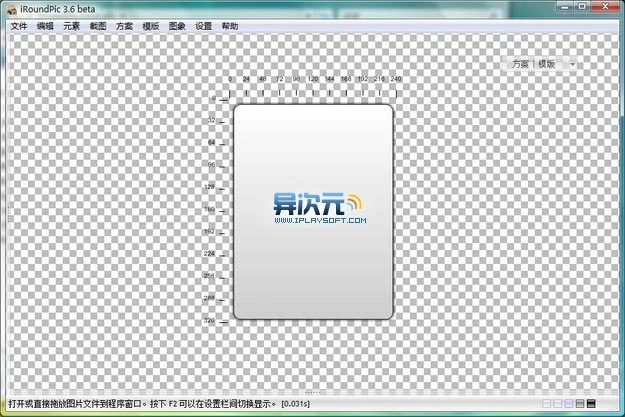Open the 编辑 menu
Viewport: 625px width, 417px height.
point(45,26)
